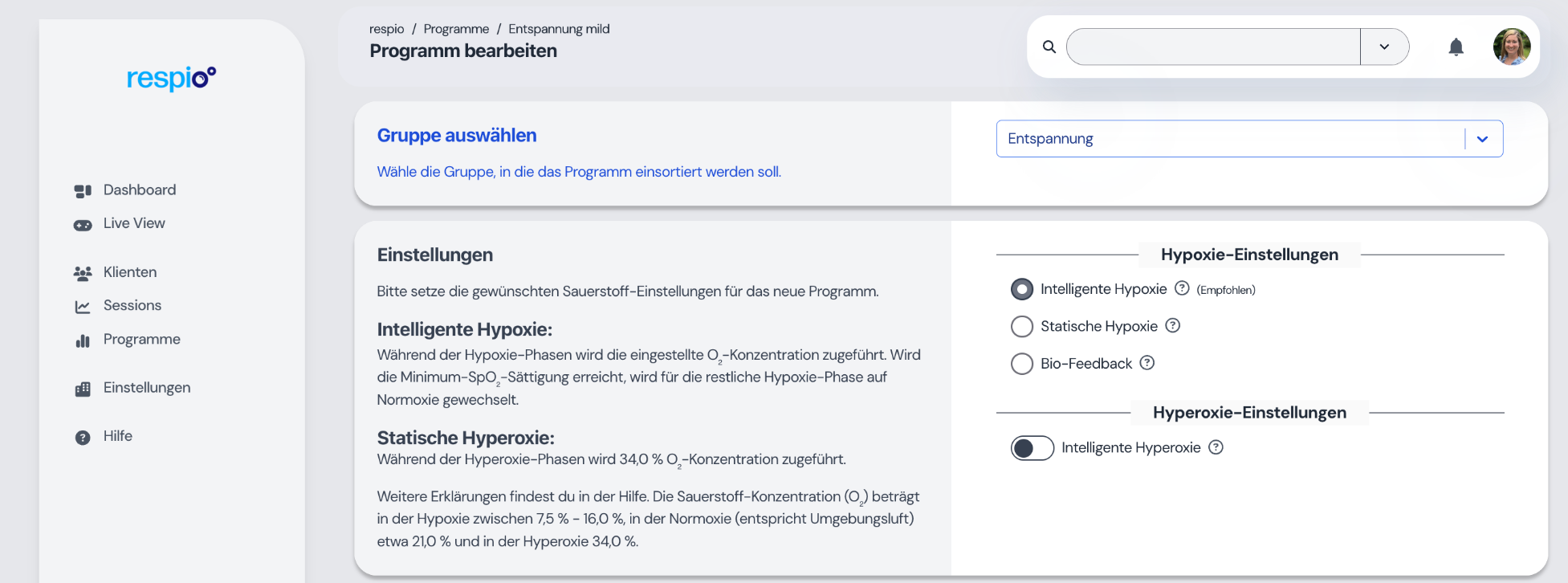Choose the Statische Hypoxie radio button
The image size is (1568, 583).
click(x=1022, y=326)
